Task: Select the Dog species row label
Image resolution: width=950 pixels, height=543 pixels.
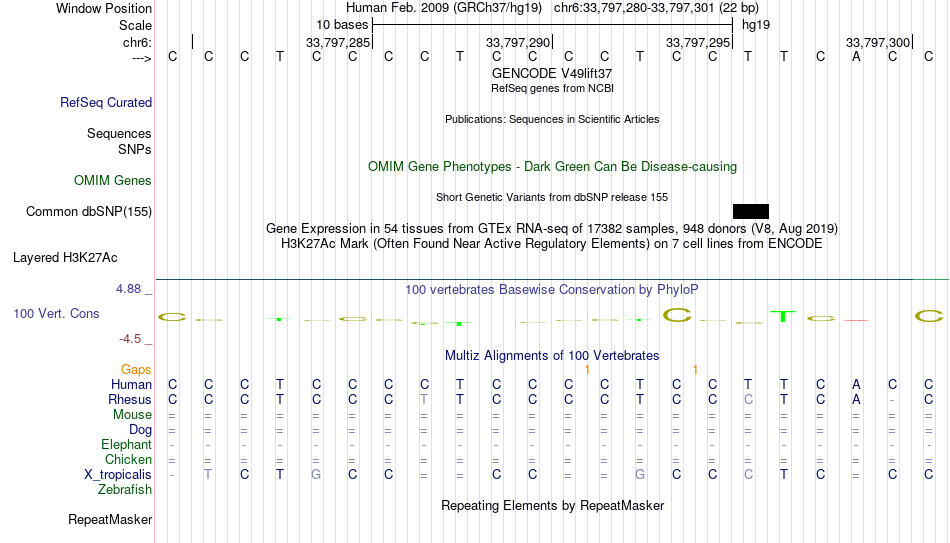Action: [x=141, y=430]
